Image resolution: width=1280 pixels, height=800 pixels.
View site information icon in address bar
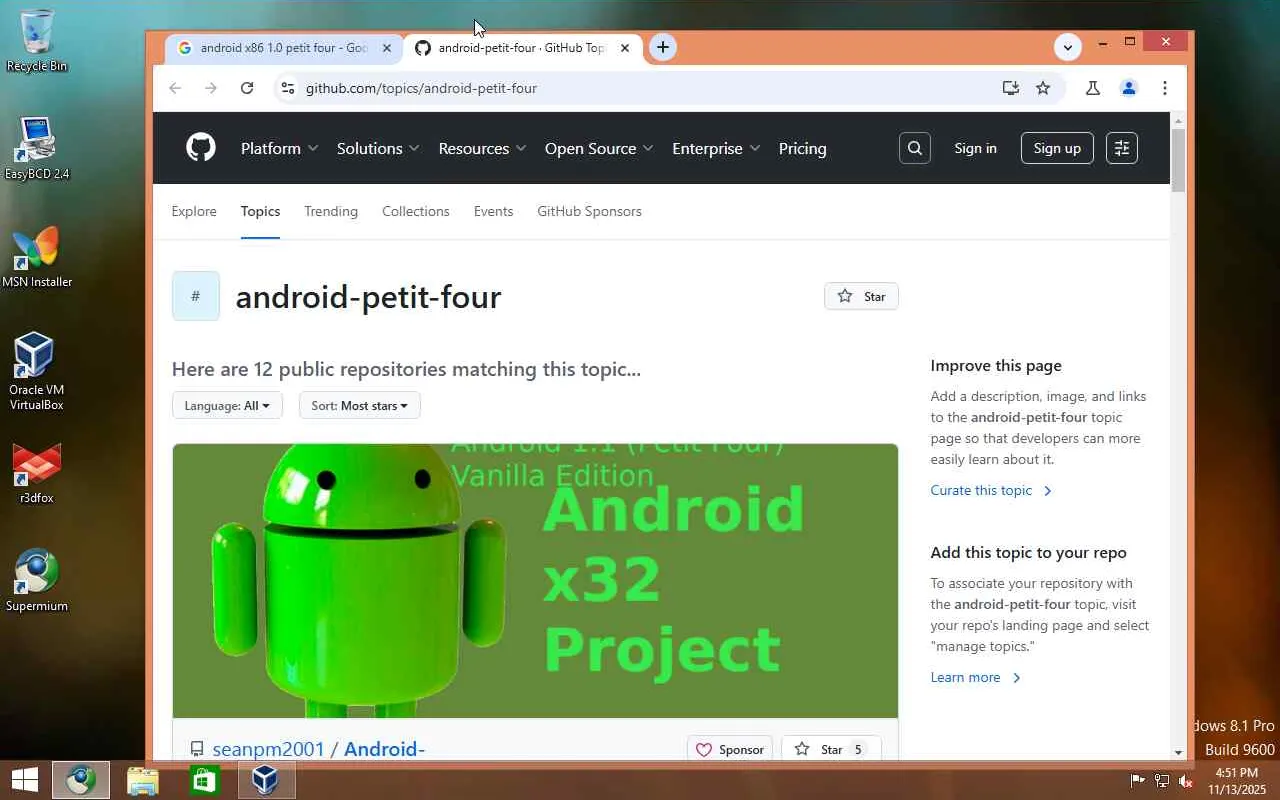288,88
